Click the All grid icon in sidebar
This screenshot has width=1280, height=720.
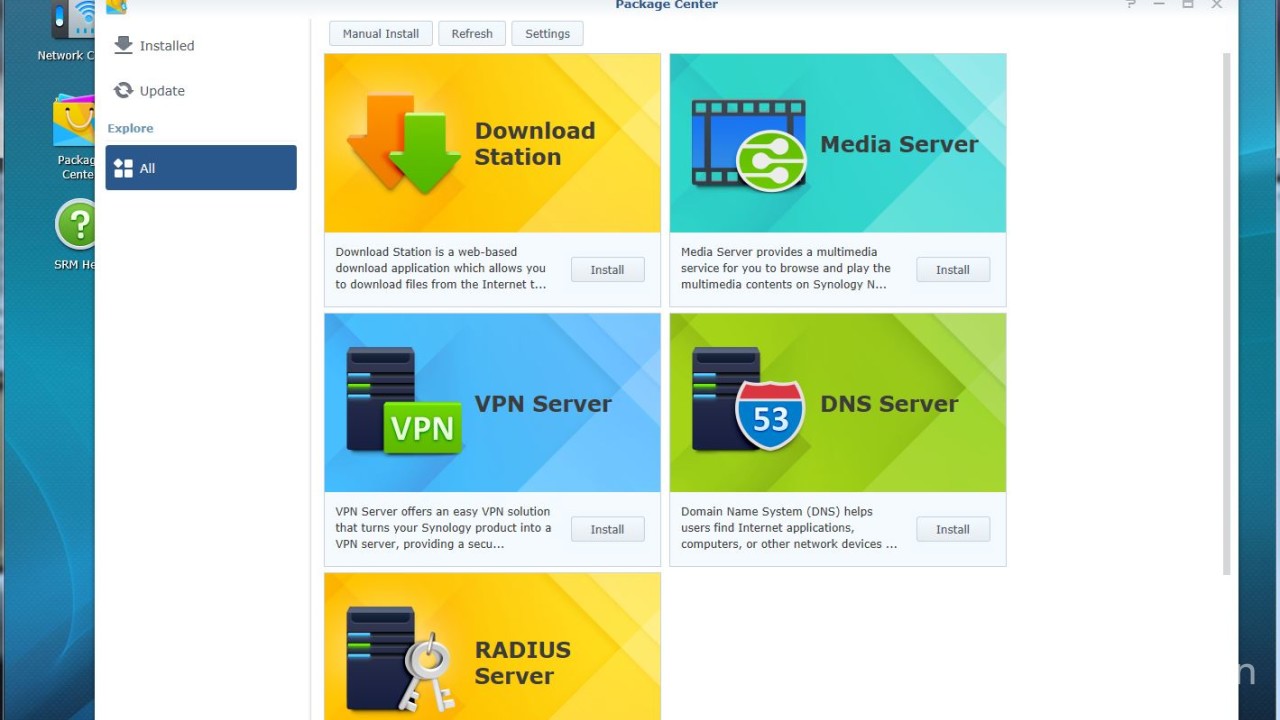point(123,168)
